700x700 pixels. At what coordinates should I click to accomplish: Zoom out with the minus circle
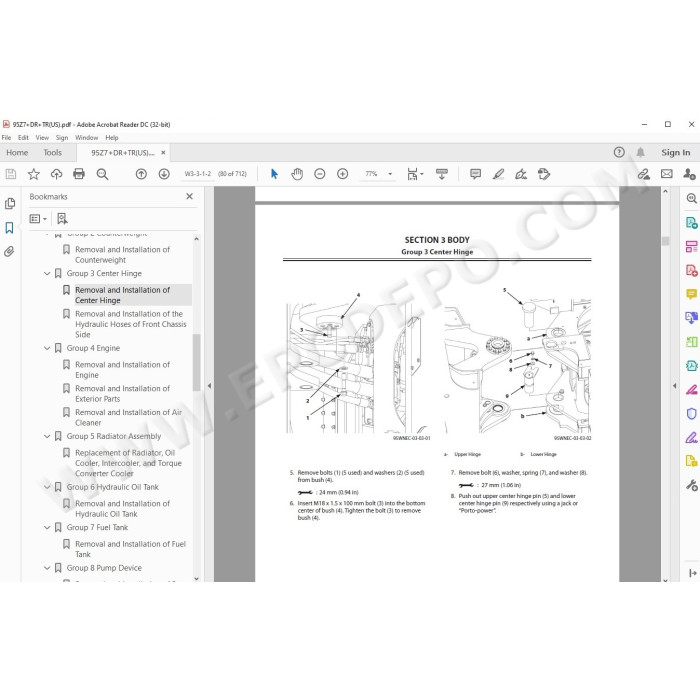(320, 174)
